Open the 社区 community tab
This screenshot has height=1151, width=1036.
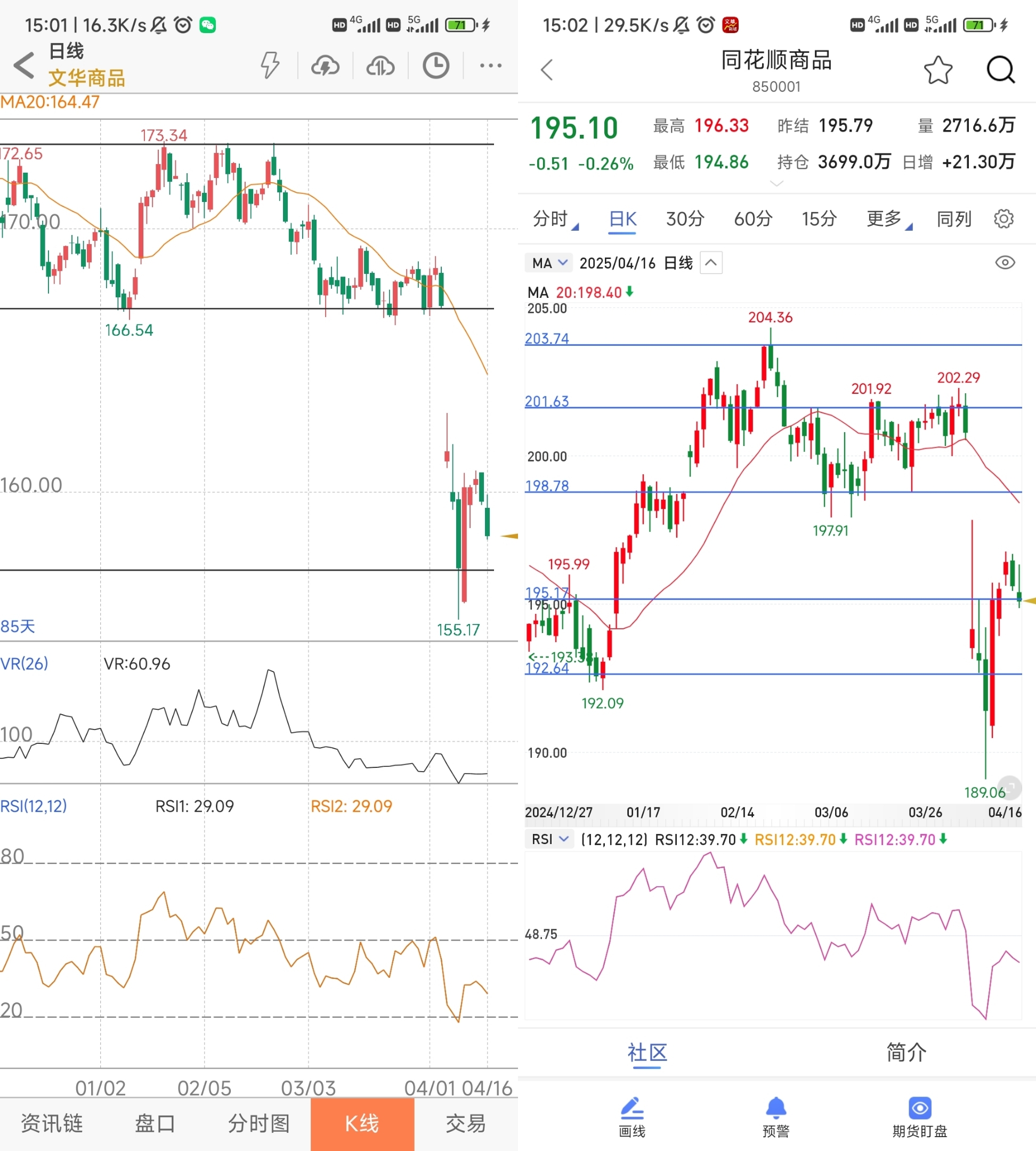coord(647,1053)
